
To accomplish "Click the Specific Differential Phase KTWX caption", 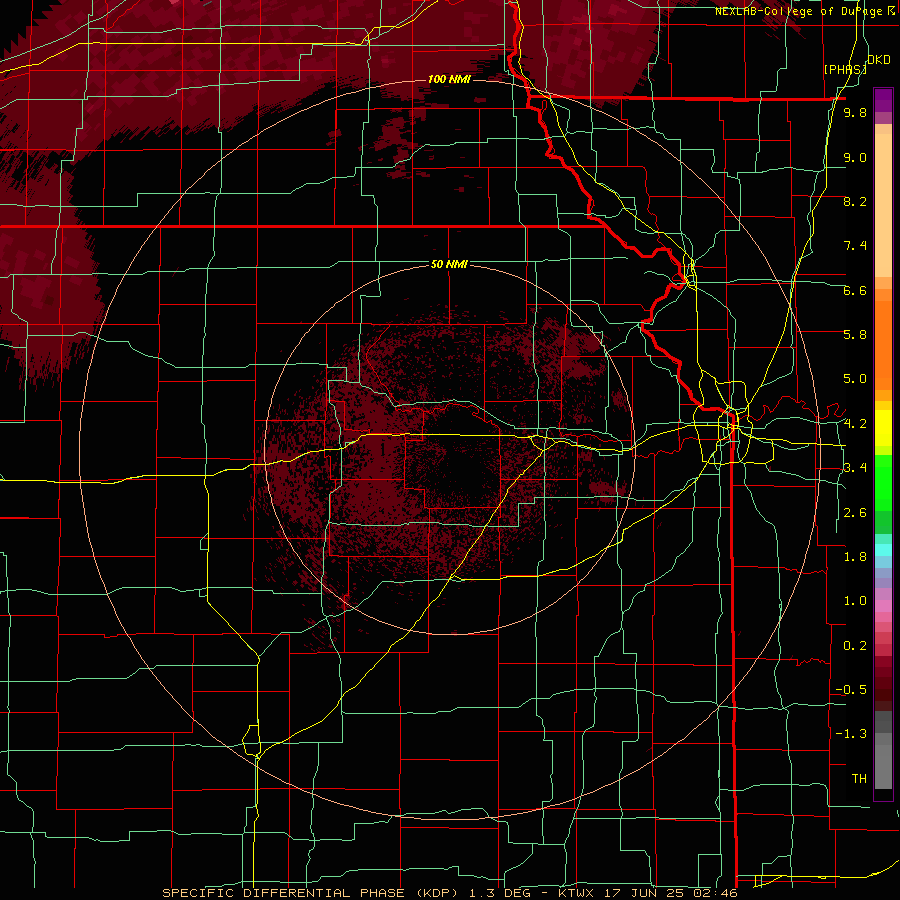I will [449, 893].
